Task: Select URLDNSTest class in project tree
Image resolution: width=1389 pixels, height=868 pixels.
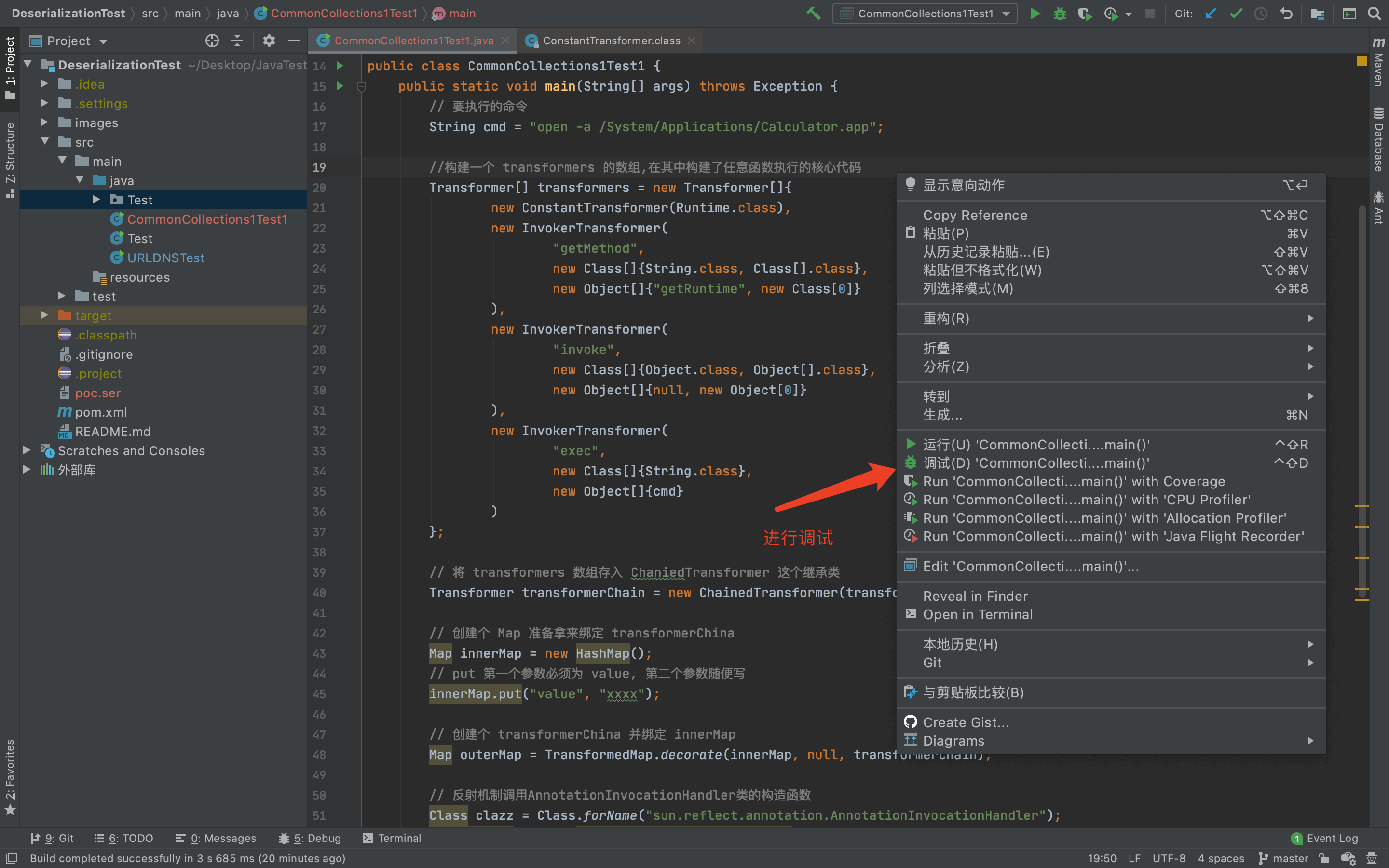Action: coord(165,258)
